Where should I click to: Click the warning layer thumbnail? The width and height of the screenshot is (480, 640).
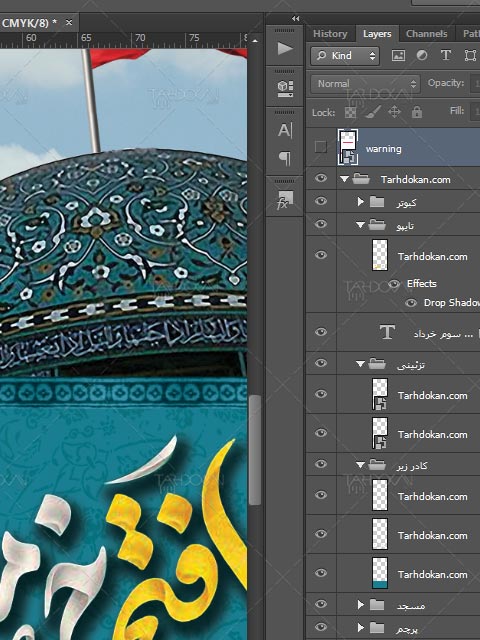[348, 147]
